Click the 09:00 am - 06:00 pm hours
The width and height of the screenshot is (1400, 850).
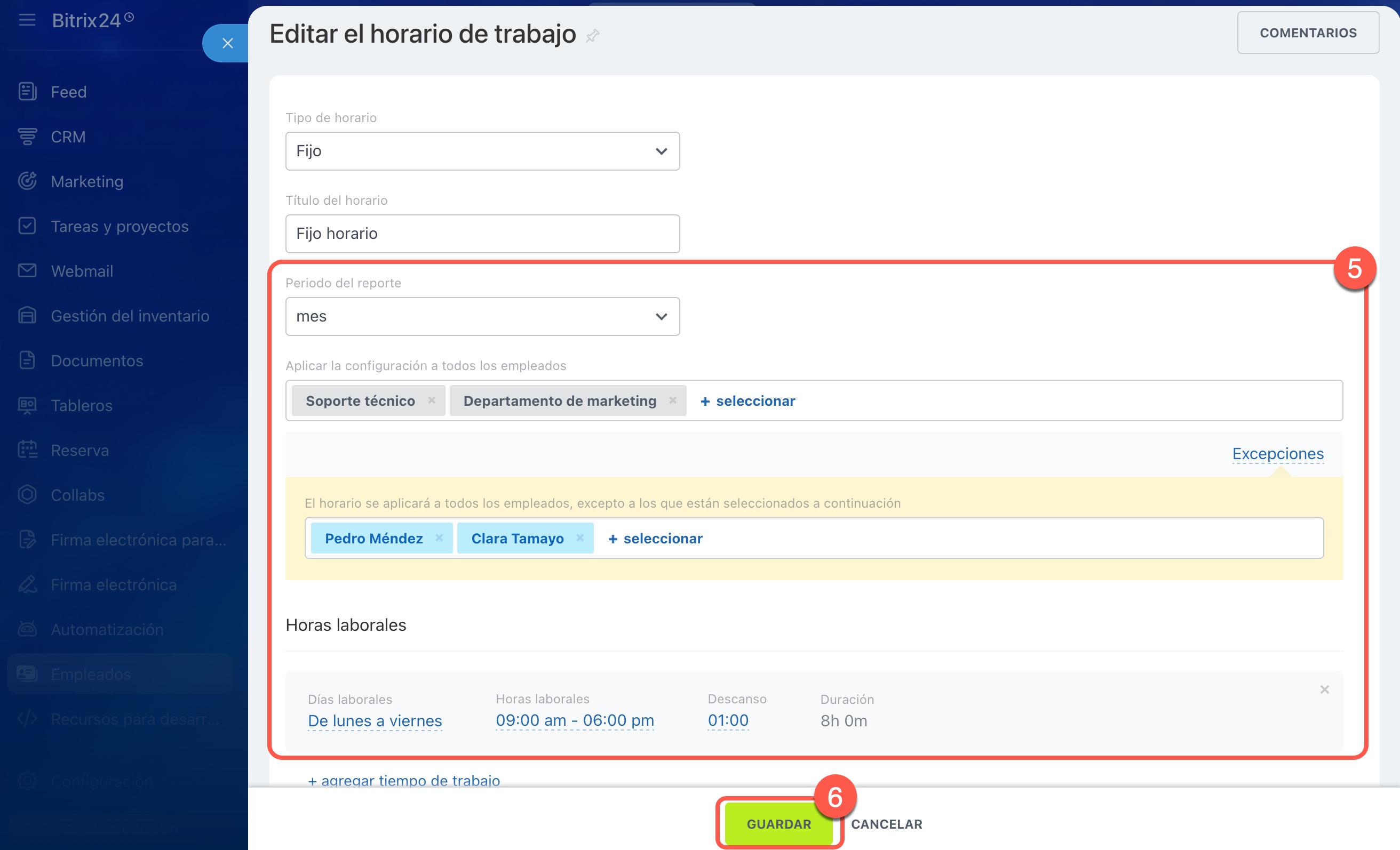[x=575, y=720]
